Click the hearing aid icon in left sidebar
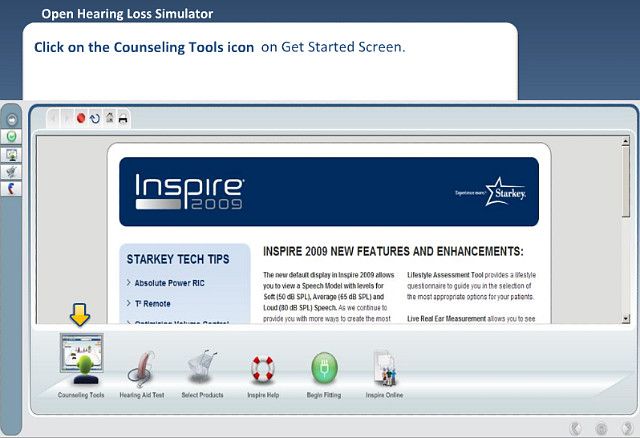 [x=11, y=189]
